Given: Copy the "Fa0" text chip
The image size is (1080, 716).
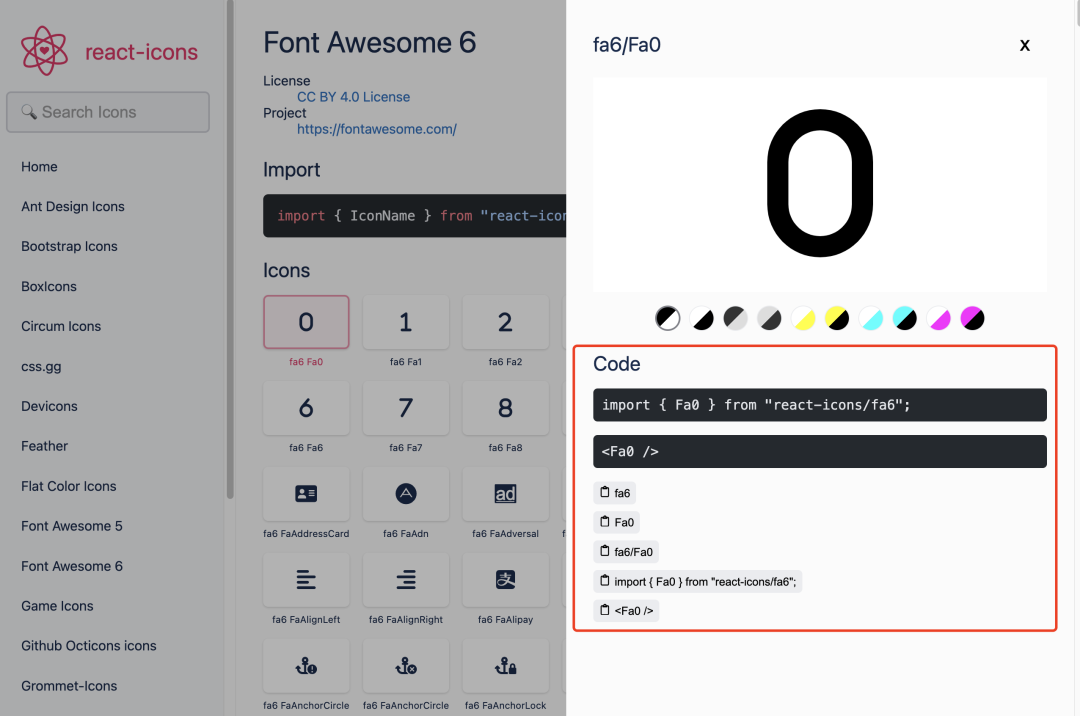Looking at the screenshot, I should click(616, 523).
